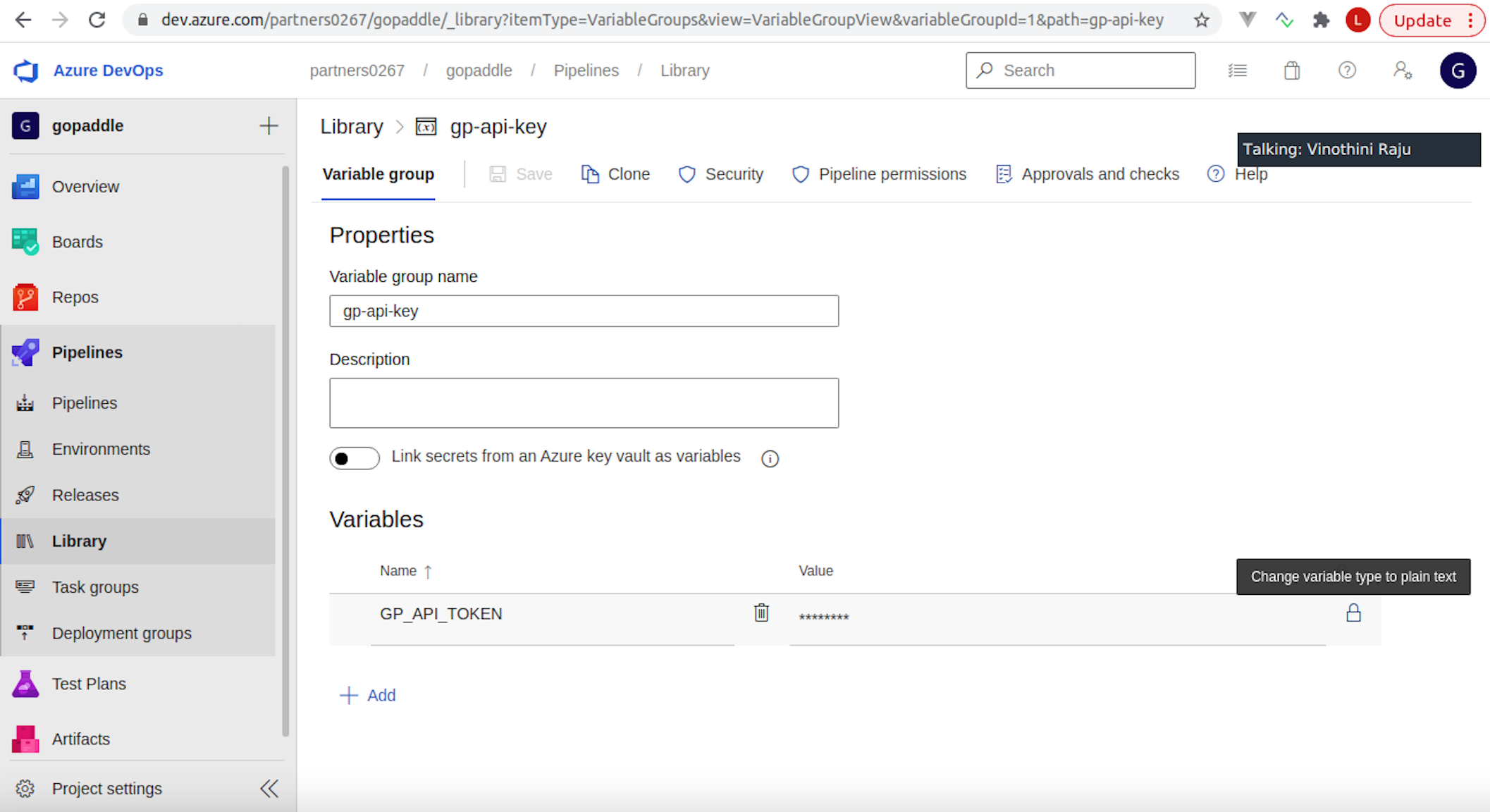The image size is (1490, 812).
Task: Open the help question mark icon in header
Action: tap(1347, 70)
